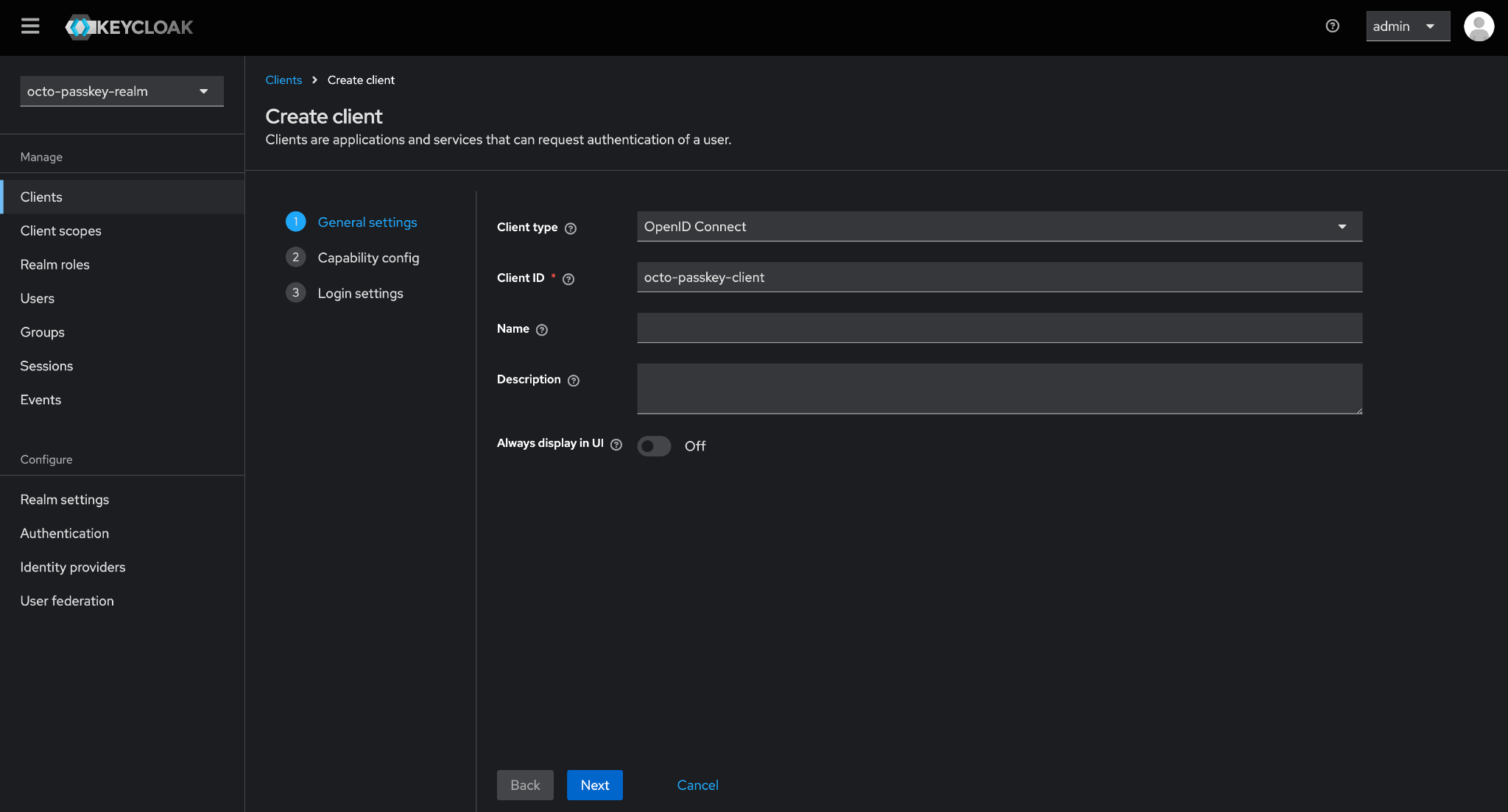Click the Cancel link
This screenshot has height=812, width=1508.
[x=697, y=785]
